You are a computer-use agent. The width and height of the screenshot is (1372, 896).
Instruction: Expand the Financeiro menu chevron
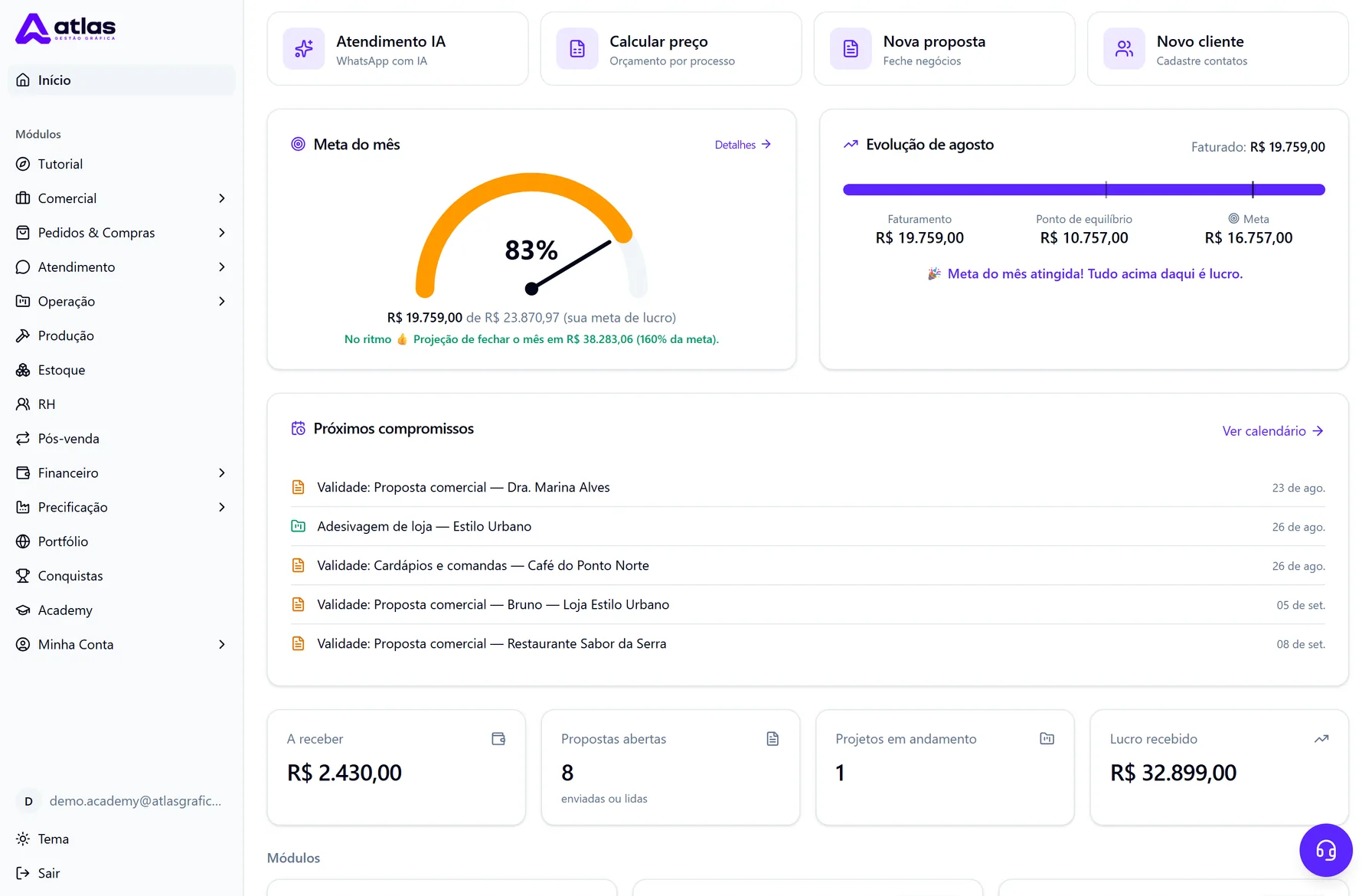click(x=222, y=473)
